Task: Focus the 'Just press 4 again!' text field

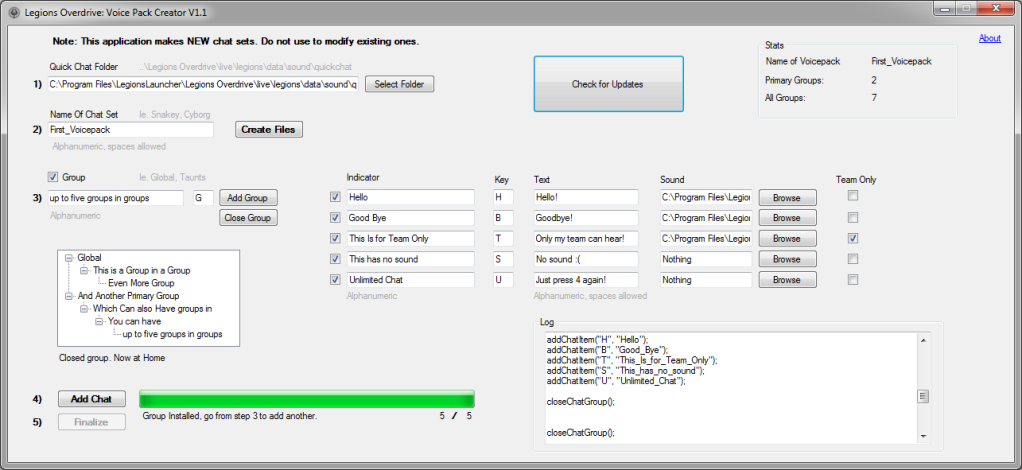Action: pos(586,280)
